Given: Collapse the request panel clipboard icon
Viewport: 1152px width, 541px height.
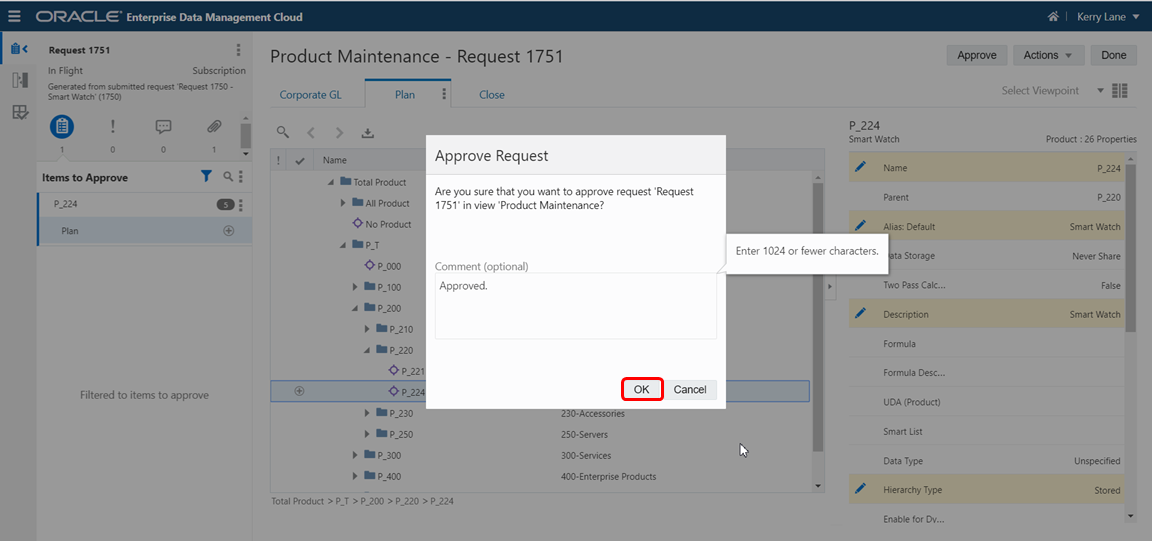Looking at the screenshot, I should click(19, 49).
